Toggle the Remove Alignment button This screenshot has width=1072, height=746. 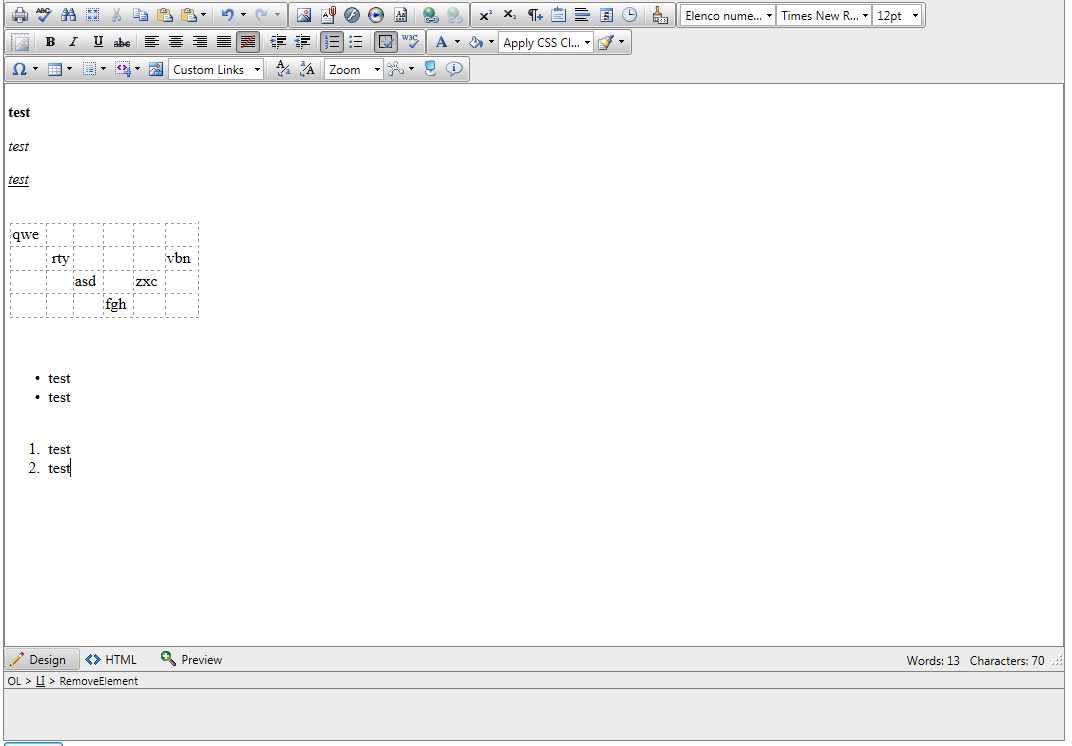pyautogui.click(x=248, y=42)
